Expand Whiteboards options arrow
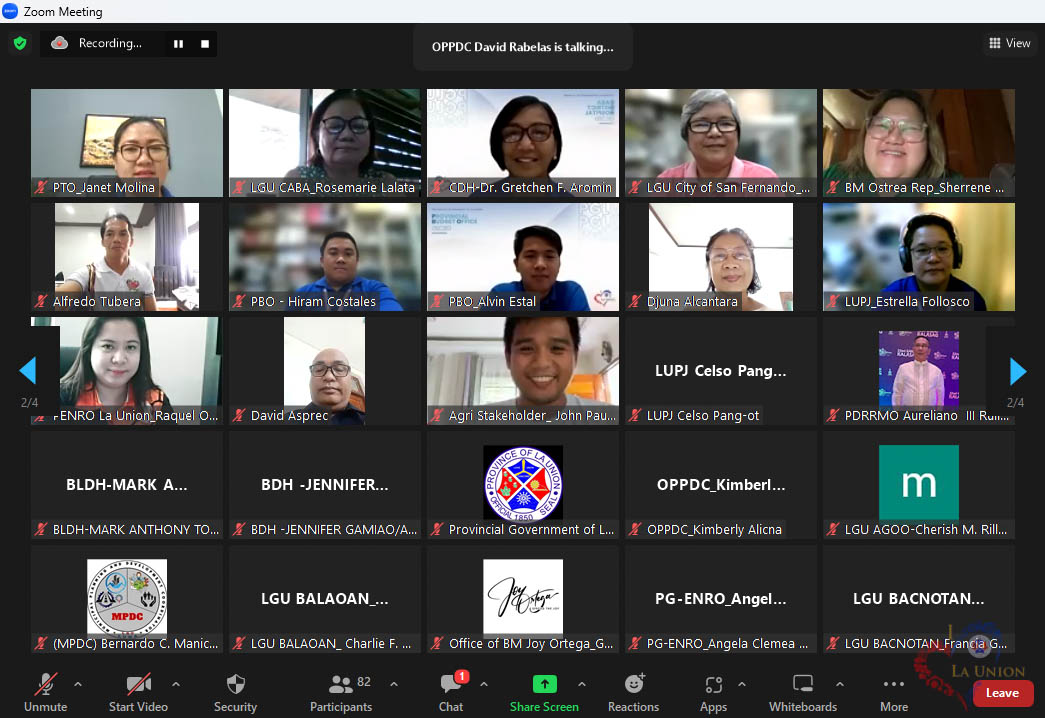 pos(840,684)
